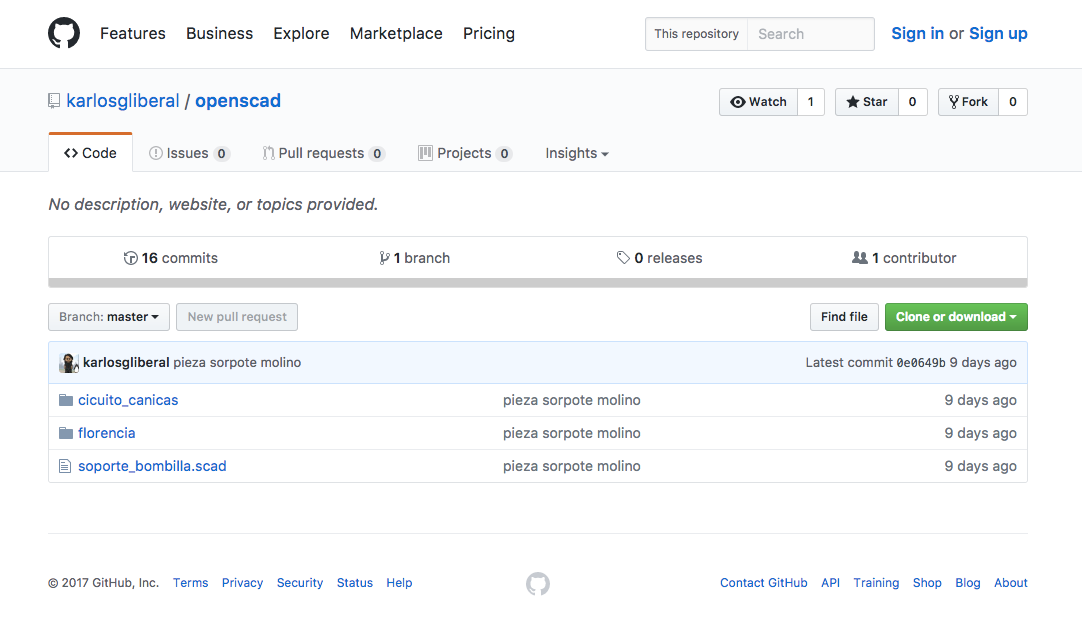The width and height of the screenshot is (1082, 643).
Task: Click the Terms footer link
Action: click(190, 583)
